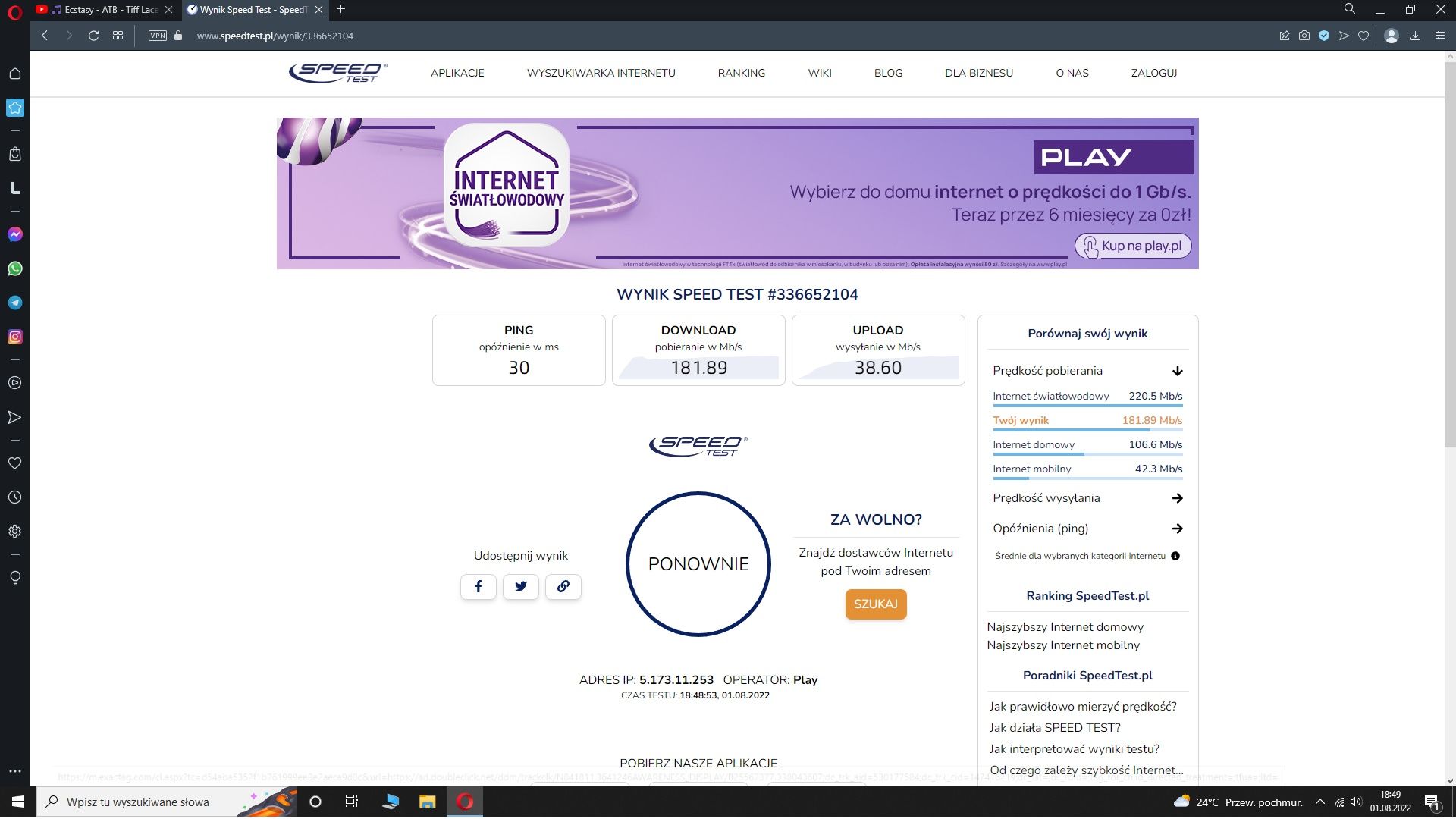Image resolution: width=1456 pixels, height=819 pixels.
Task: Go back to previous page
Action: click(45, 36)
